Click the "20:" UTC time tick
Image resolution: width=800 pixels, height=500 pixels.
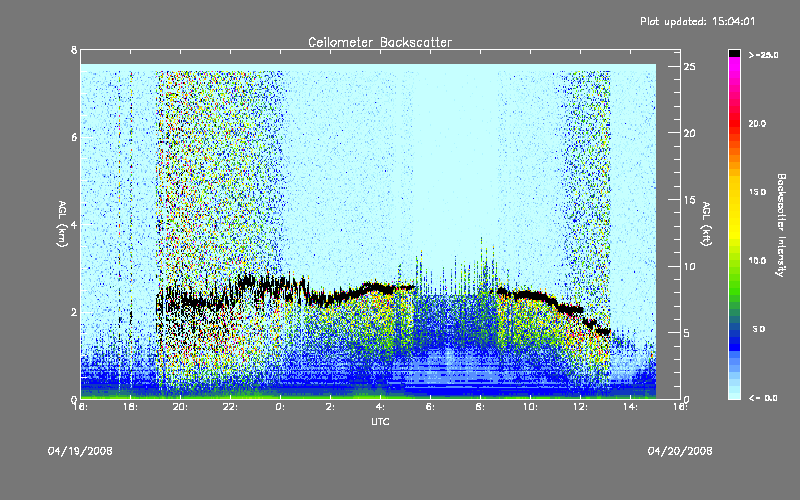click(x=180, y=407)
